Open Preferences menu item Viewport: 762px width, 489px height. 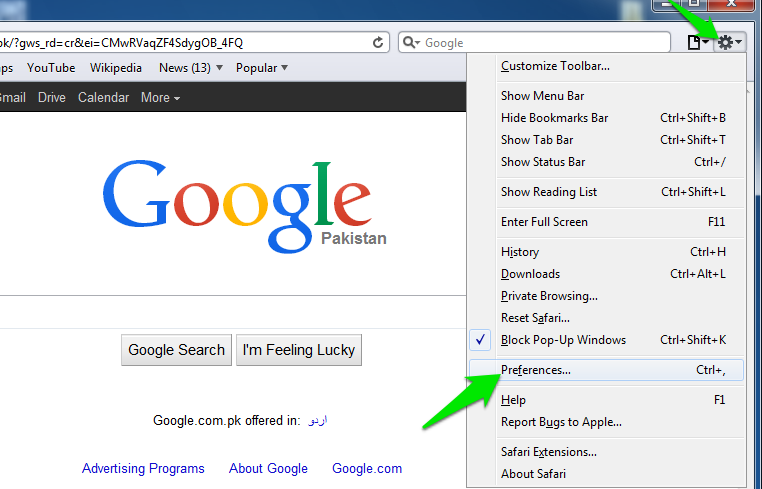click(x=606, y=370)
